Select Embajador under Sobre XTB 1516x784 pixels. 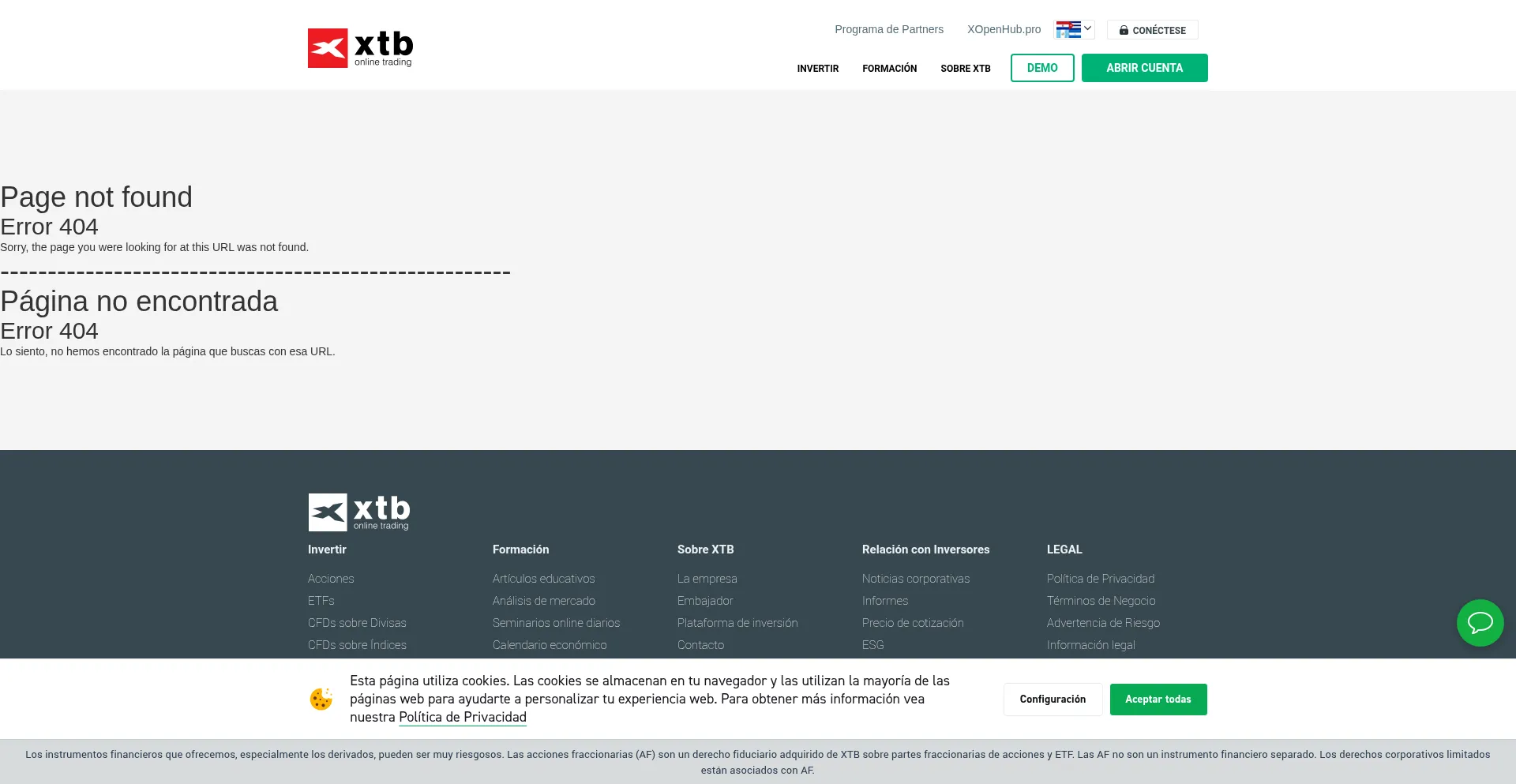pos(705,601)
